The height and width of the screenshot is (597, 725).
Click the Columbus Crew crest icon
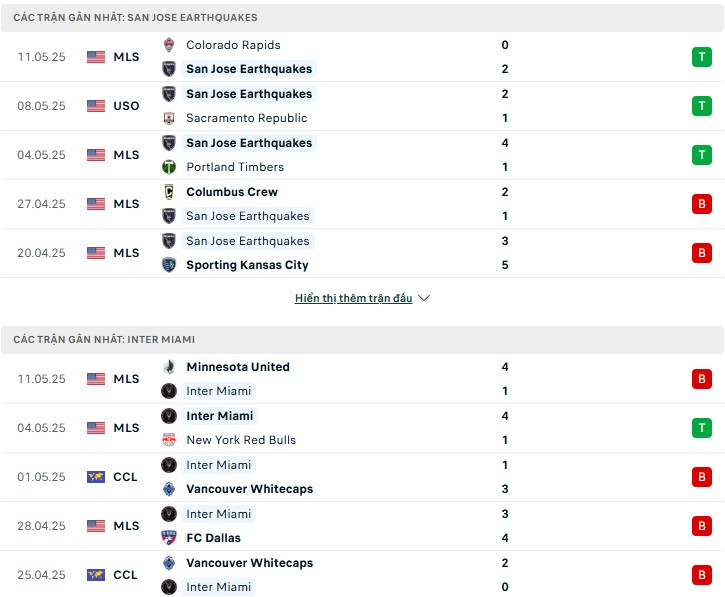[169, 192]
